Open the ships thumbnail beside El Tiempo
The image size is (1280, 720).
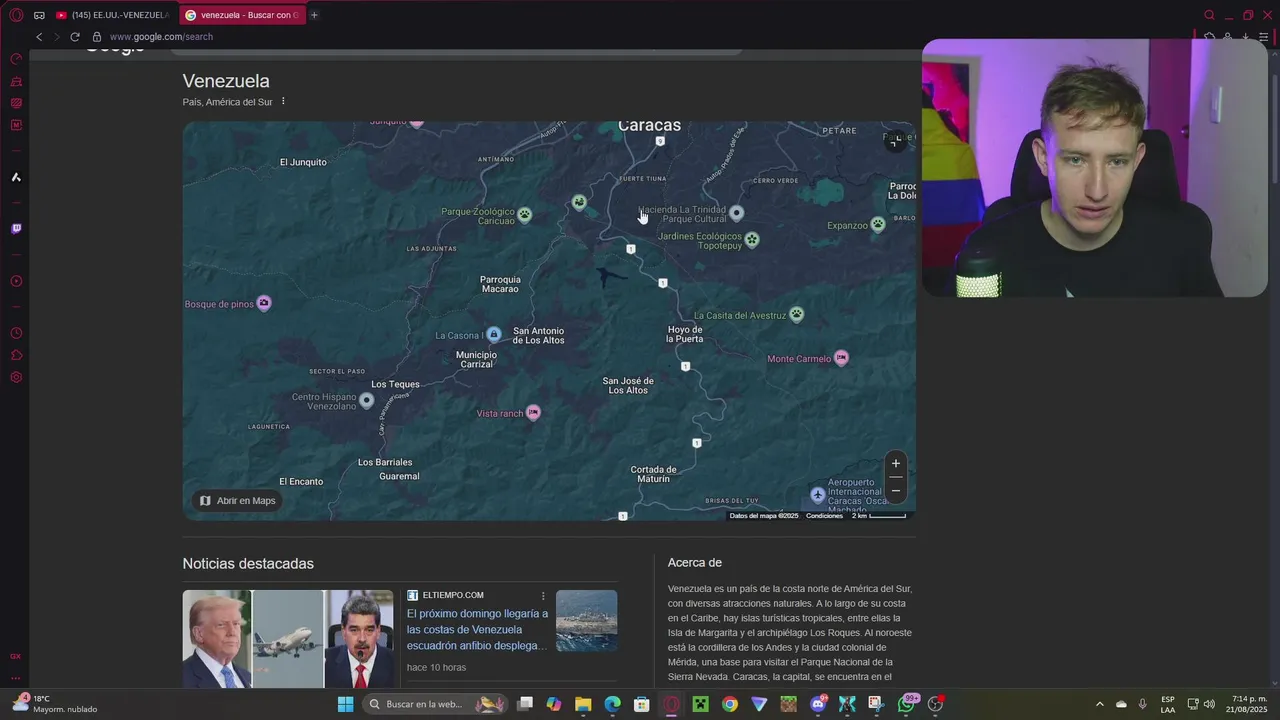[x=587, y=621]
